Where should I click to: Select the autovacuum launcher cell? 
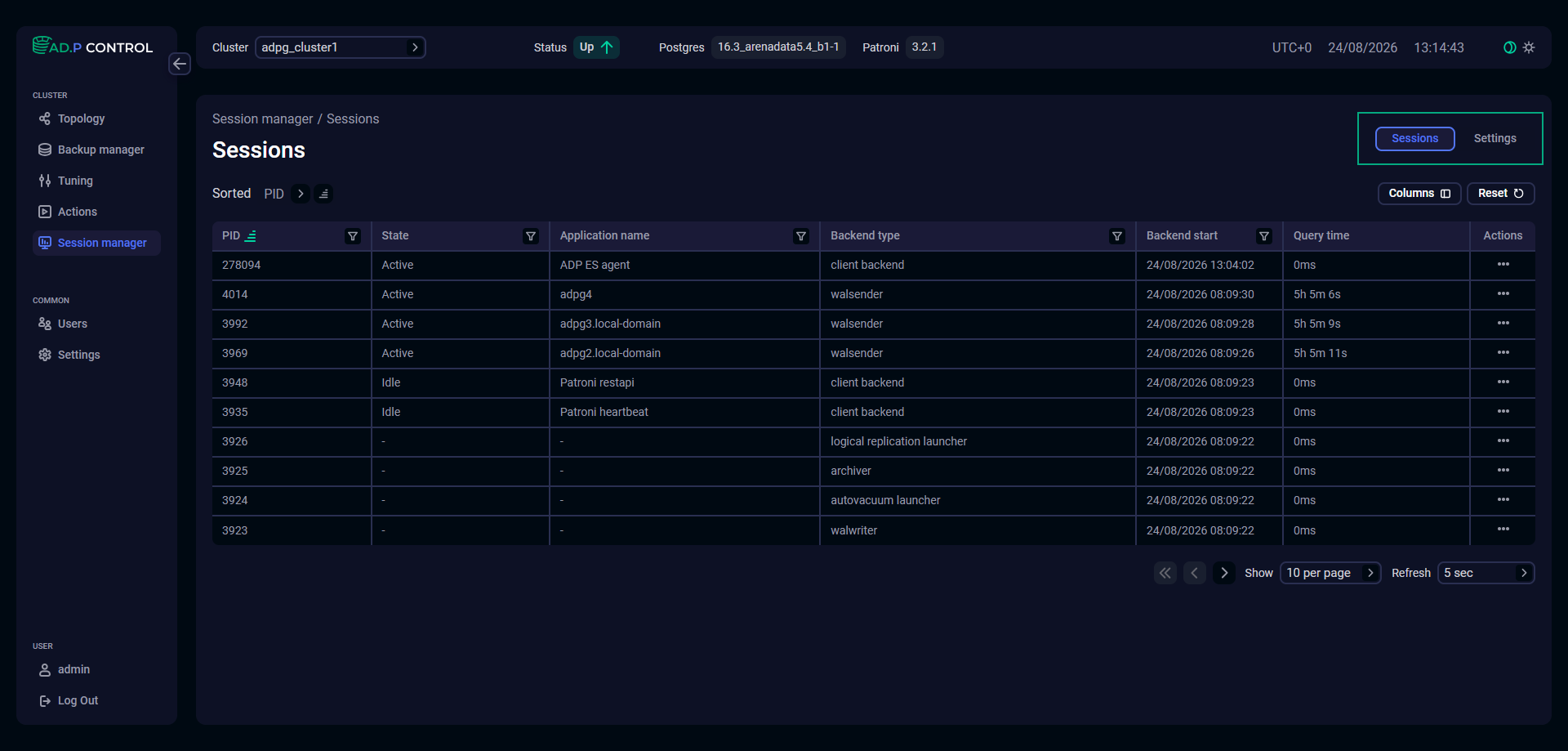[978, 500]
